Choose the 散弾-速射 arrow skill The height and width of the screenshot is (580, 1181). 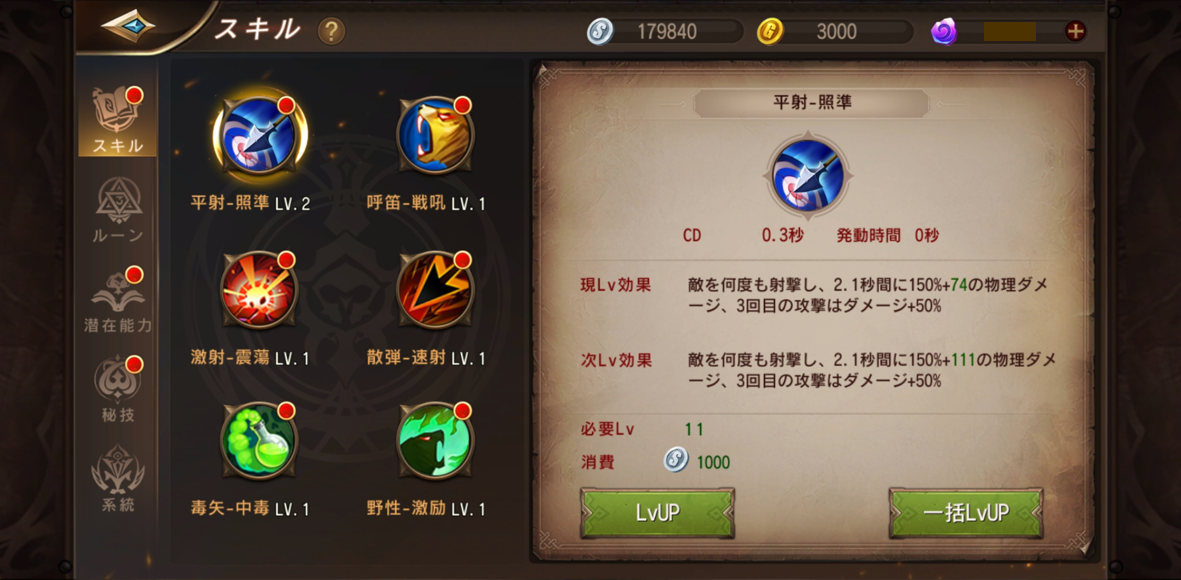(435, 290)
